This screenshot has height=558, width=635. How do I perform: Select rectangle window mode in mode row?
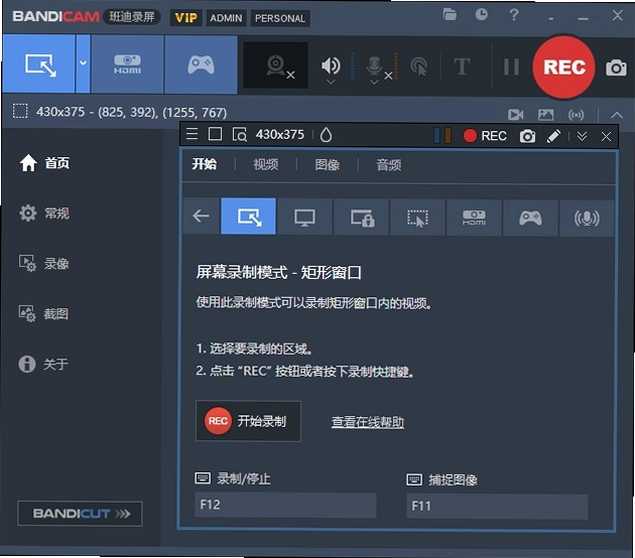(x=249, y=216)
